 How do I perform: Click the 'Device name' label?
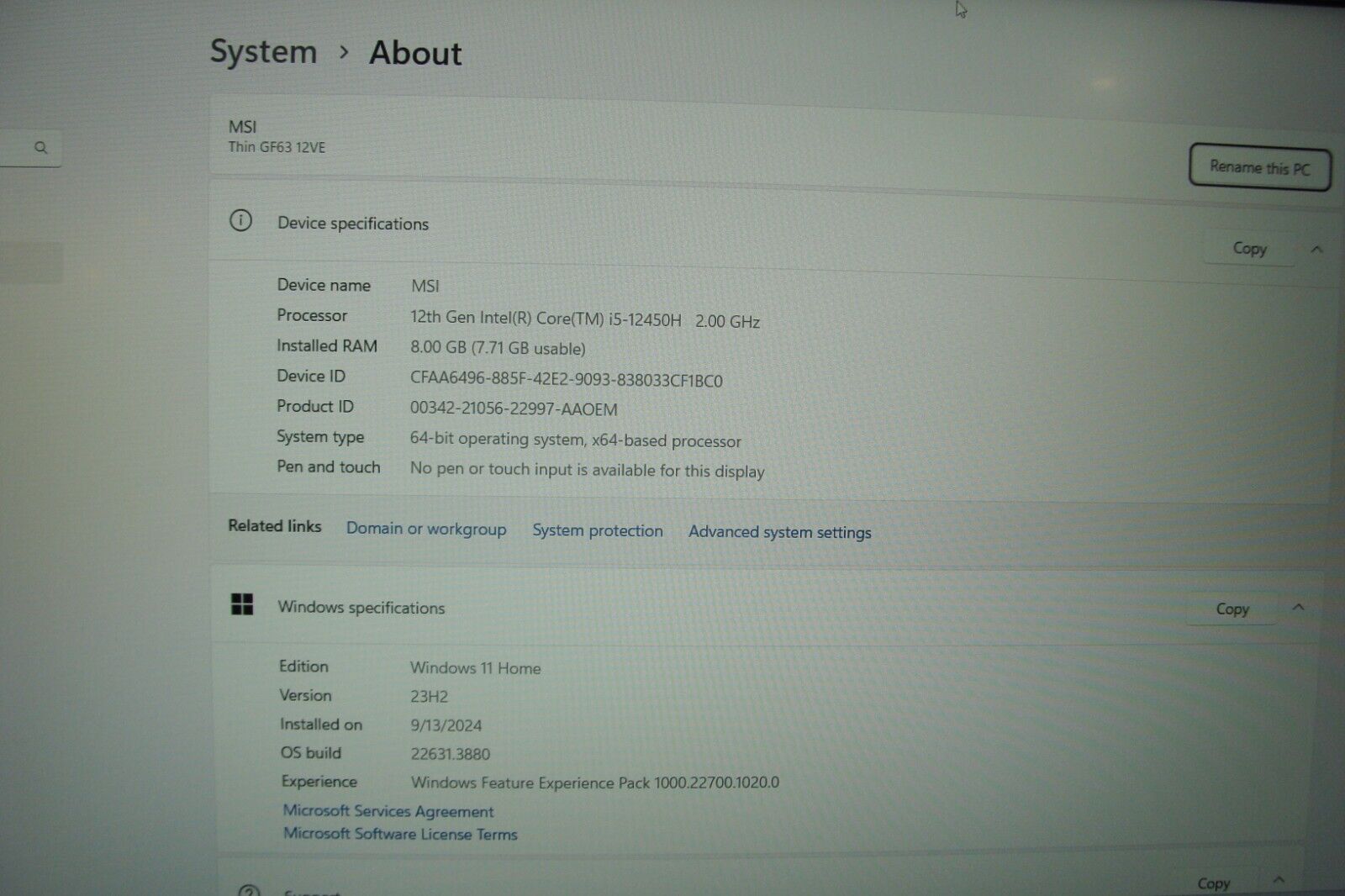(x=324, y=285)
